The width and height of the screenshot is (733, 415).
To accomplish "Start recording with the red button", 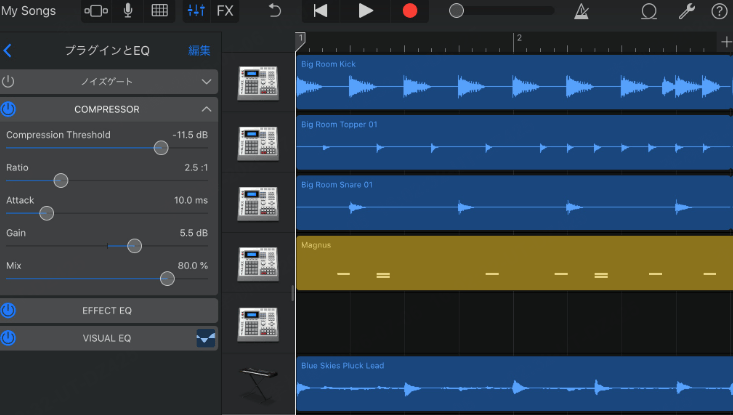I will [x=410, y=11].
